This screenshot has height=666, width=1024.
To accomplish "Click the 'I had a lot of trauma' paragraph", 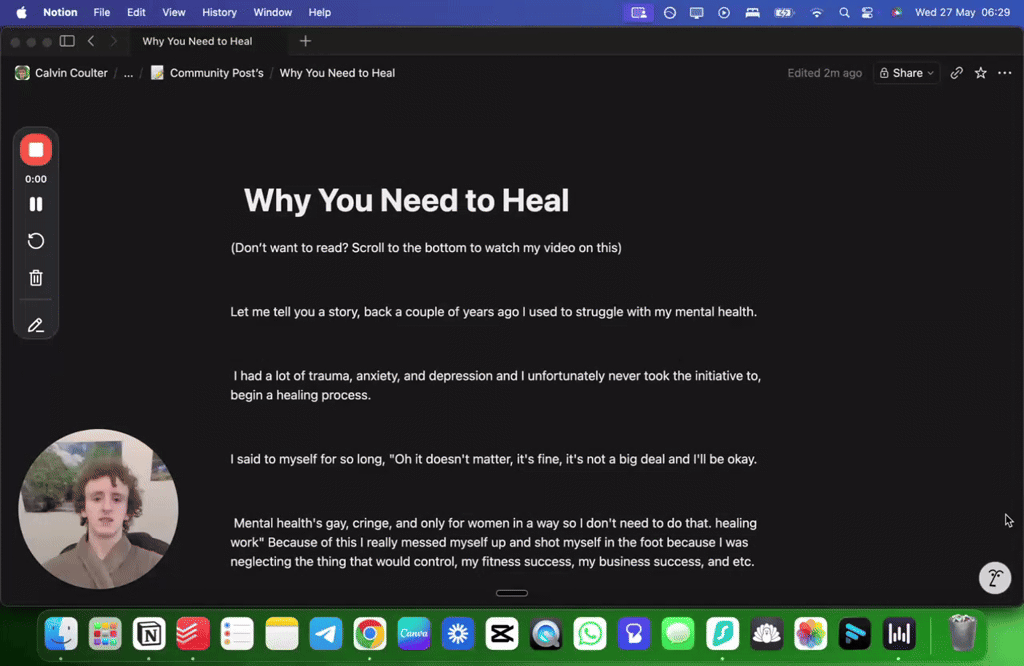I will 496,385.
